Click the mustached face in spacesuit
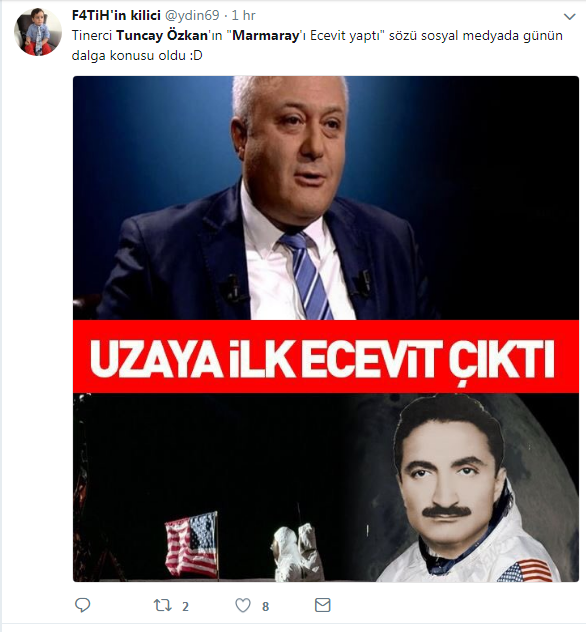This screenshot has height=632, width=586. coord(448,470)
